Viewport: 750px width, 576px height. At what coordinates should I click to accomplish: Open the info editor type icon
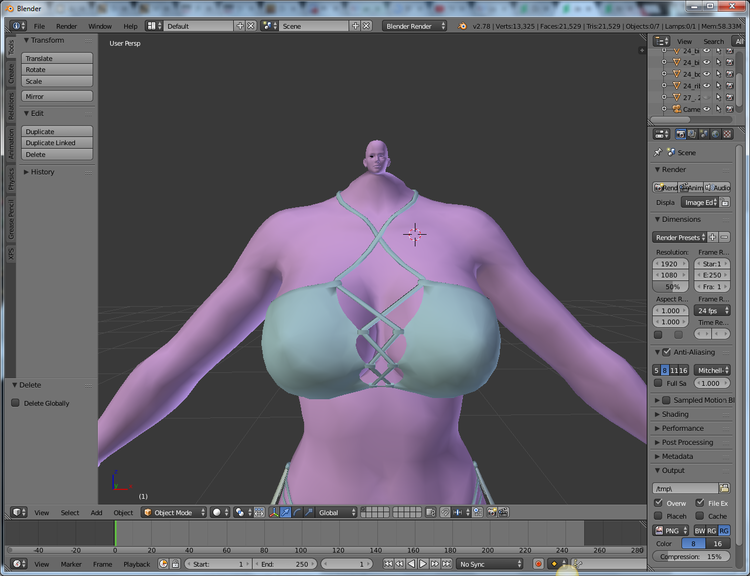point(18,26)
